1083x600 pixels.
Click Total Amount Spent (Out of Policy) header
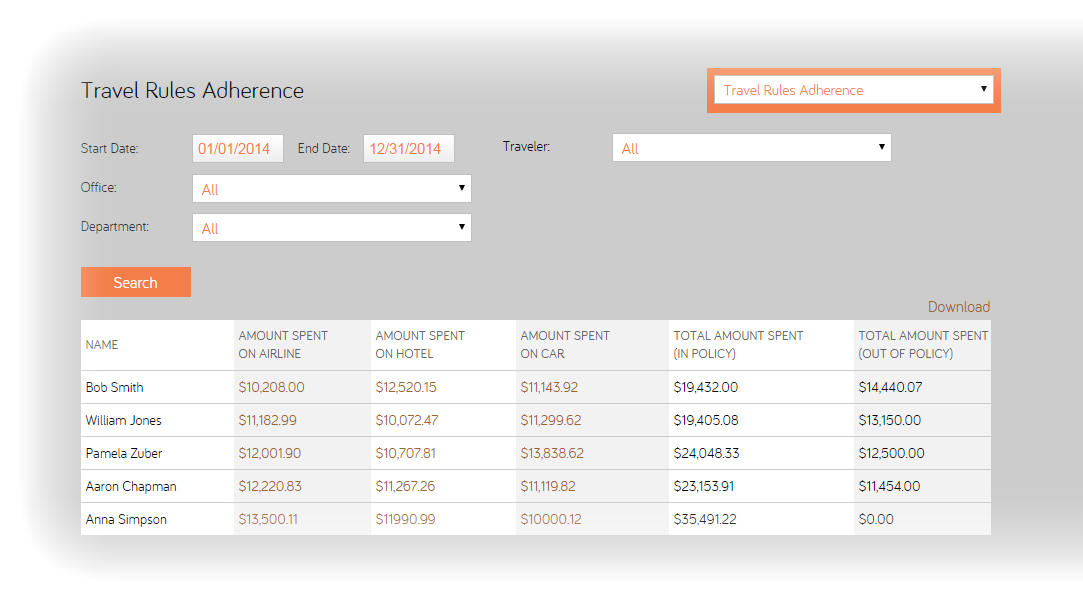(x=922, y=345)
